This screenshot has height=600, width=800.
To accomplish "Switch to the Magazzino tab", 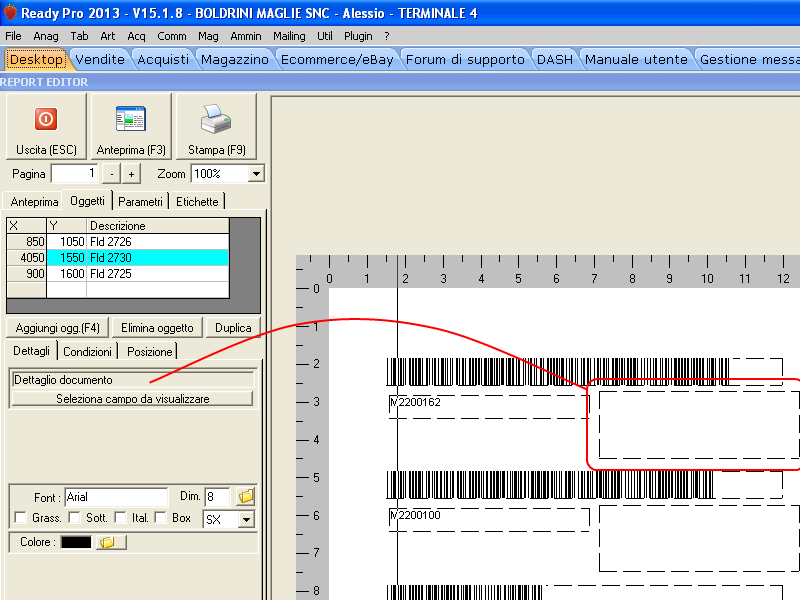I will 235,60.
